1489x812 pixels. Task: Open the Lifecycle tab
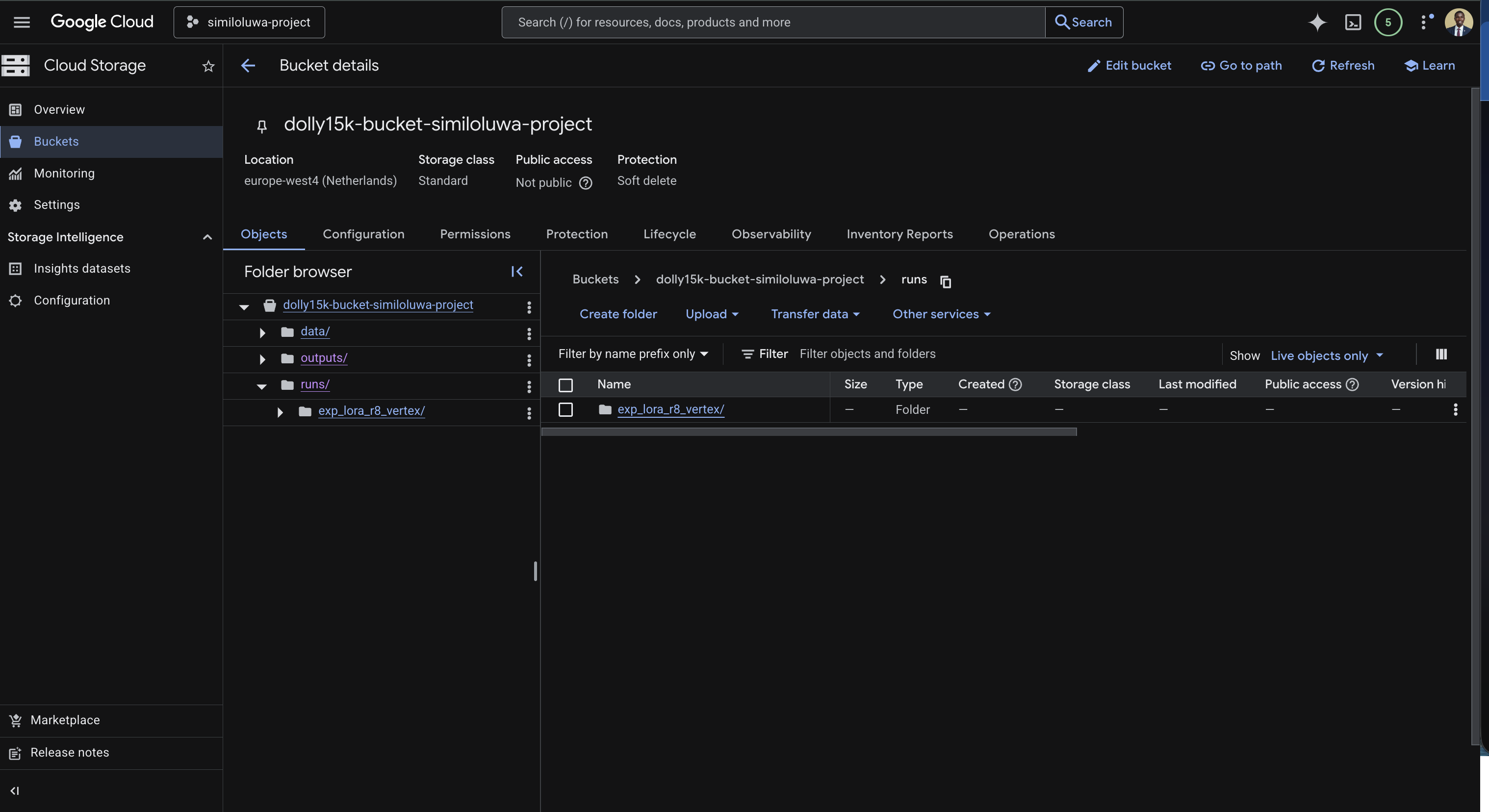pyautogui.click(x=669, y=234)
